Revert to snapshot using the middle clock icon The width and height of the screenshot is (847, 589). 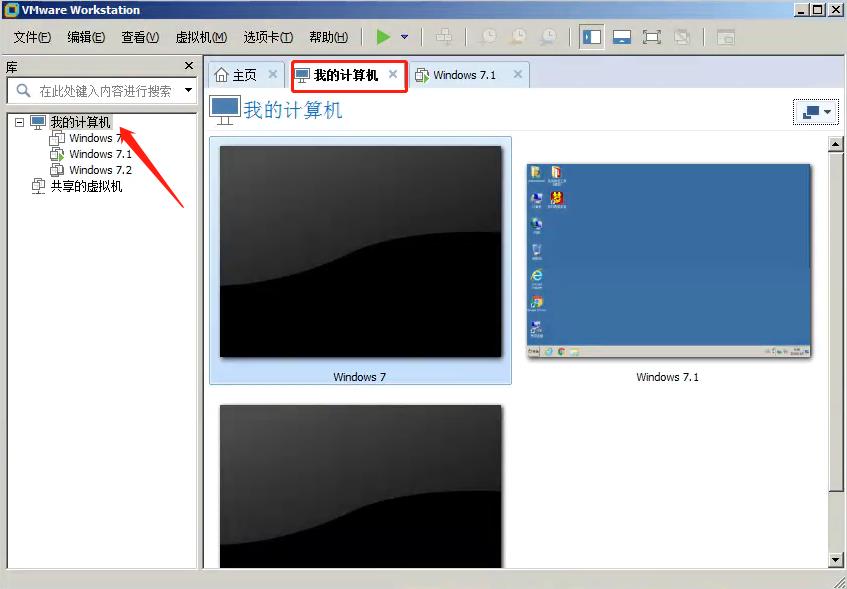pyautogui.click(x=519, y=37)
